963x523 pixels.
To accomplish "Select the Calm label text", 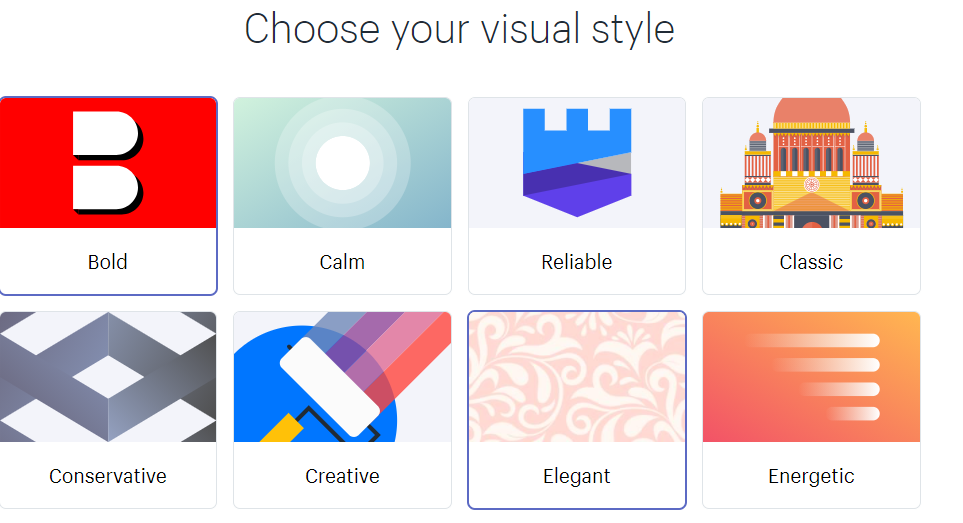I will (x=342, y=262).
